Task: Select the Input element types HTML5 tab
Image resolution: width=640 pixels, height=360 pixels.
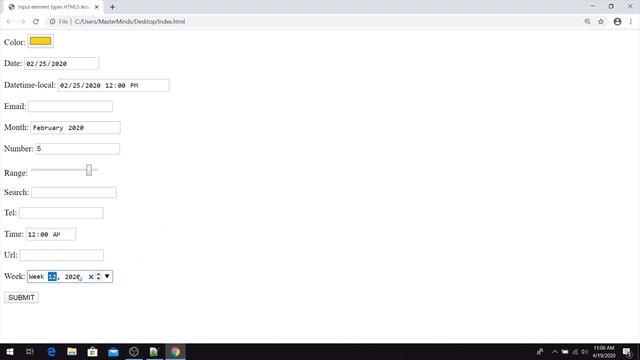Action: (54, 7)
